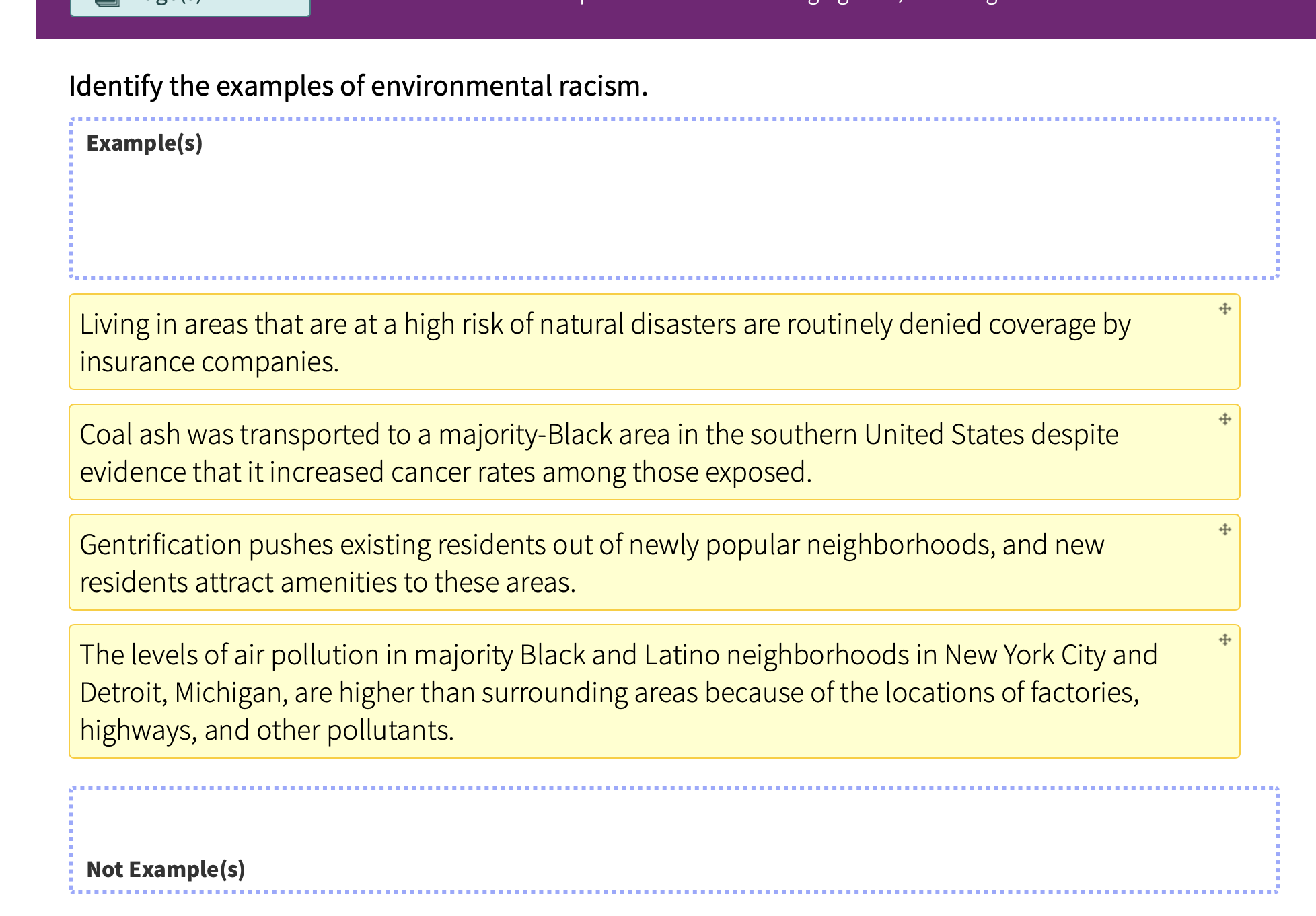Viewport: 1316px width, 916px height.
Task: Click the move handle on the insurance coverage card
Action: tap(1224, 309)
